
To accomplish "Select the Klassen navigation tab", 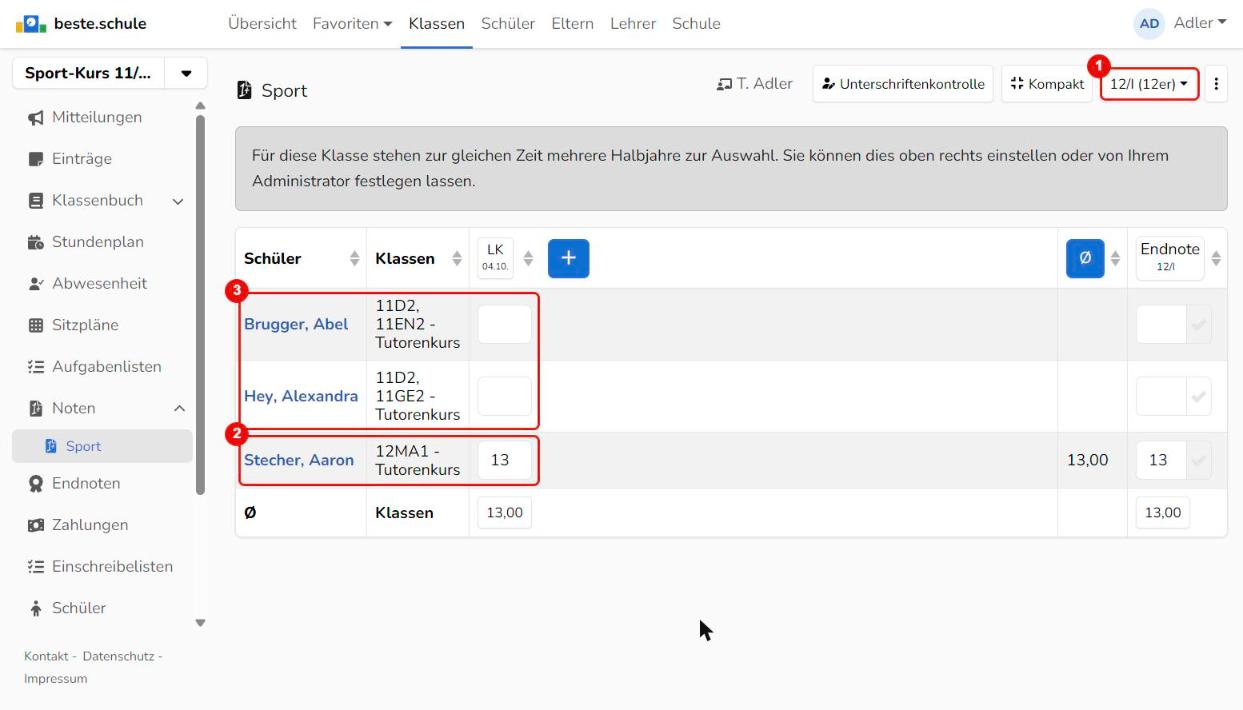I will coord(437,23).
